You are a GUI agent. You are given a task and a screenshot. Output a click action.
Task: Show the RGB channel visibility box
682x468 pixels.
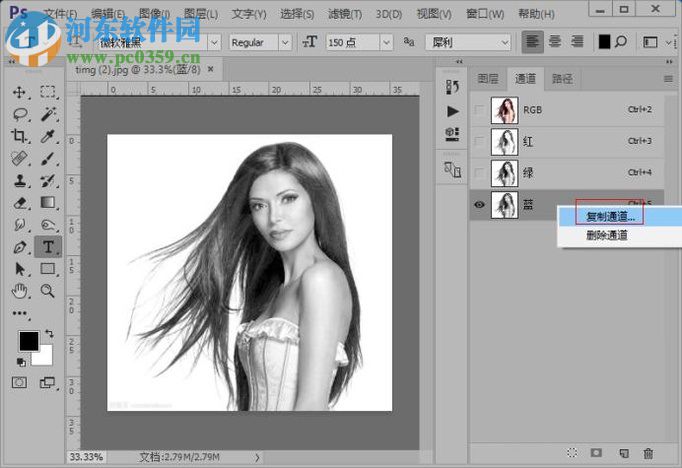[x=479, y=109]
